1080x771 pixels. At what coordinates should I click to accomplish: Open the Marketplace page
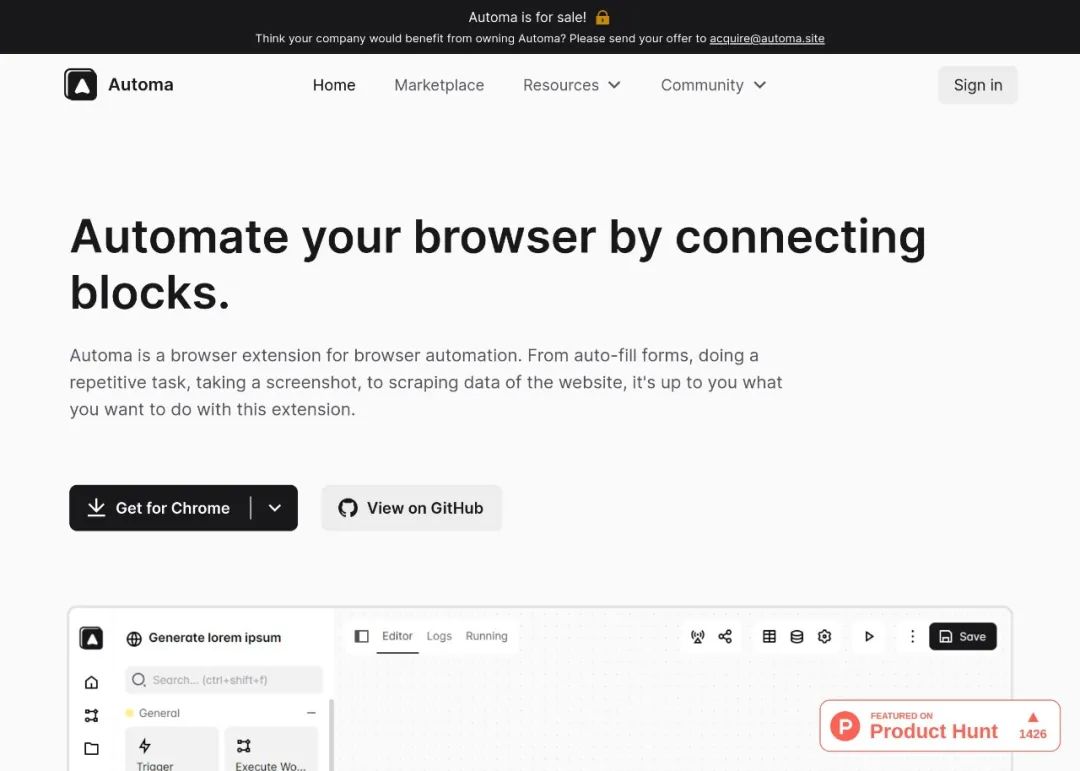click(x=439, y=85)
